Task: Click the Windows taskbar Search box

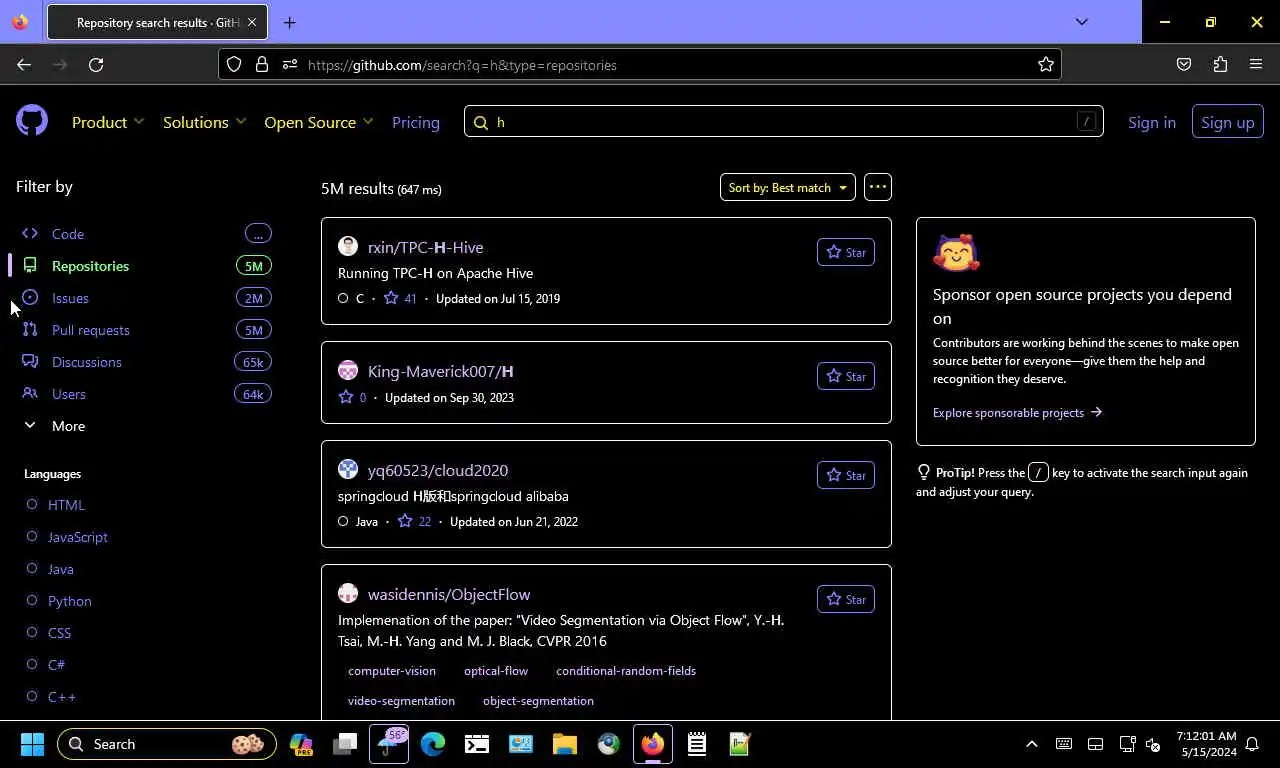Action: 166,744
